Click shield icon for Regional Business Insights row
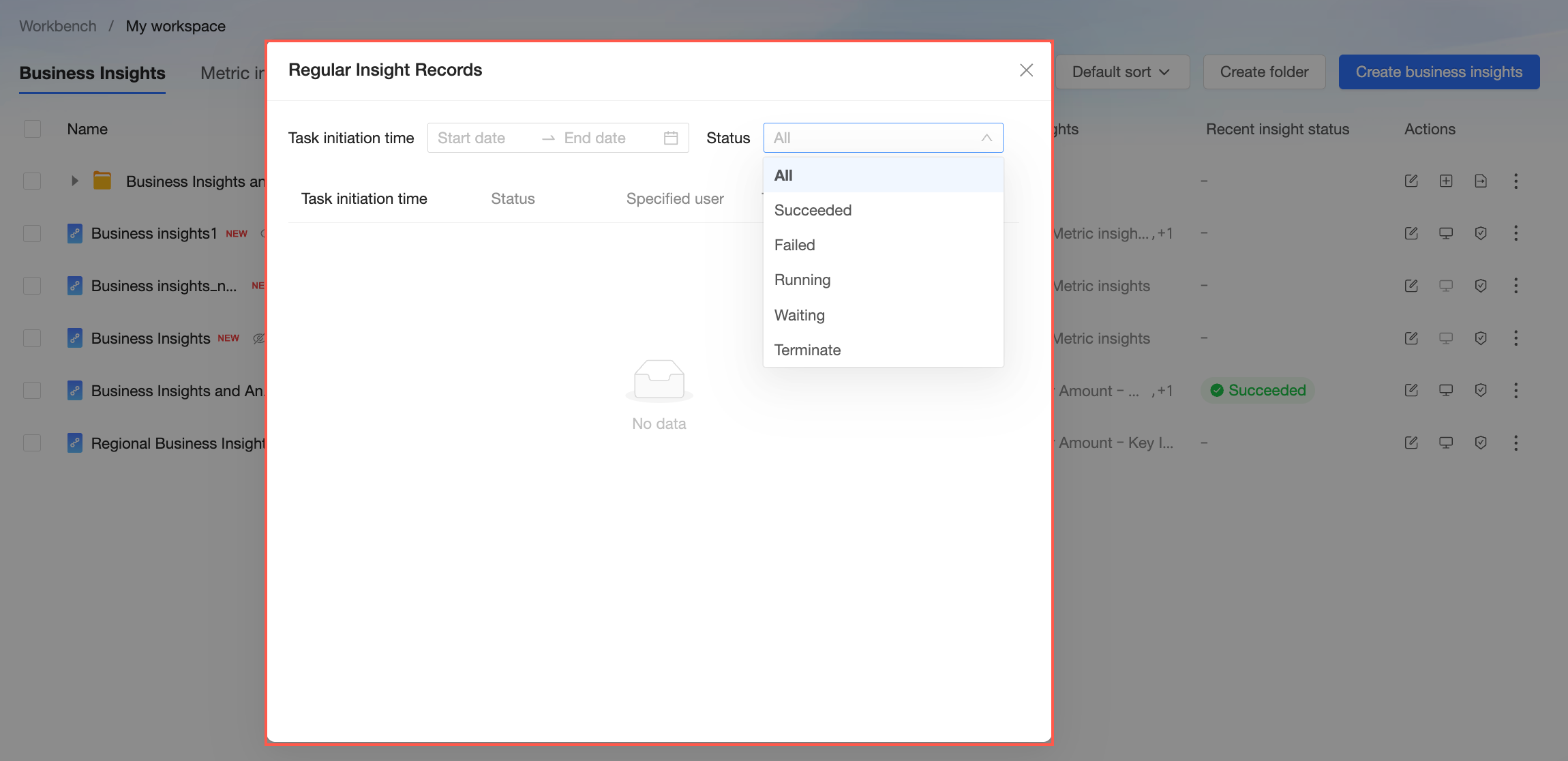The height and width of the screenshot is (761, 1568). click(1481, 443)
